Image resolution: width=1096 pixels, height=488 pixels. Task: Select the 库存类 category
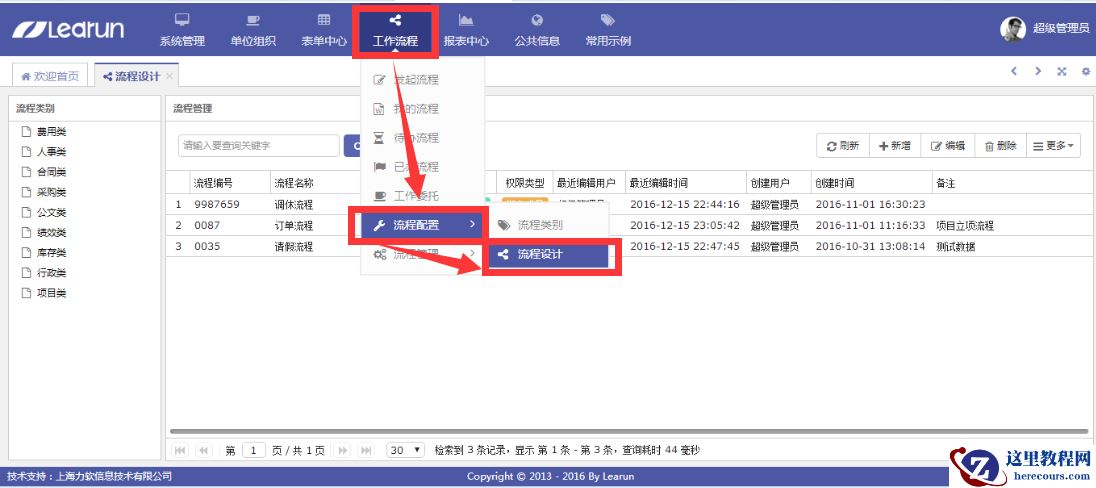51,252
